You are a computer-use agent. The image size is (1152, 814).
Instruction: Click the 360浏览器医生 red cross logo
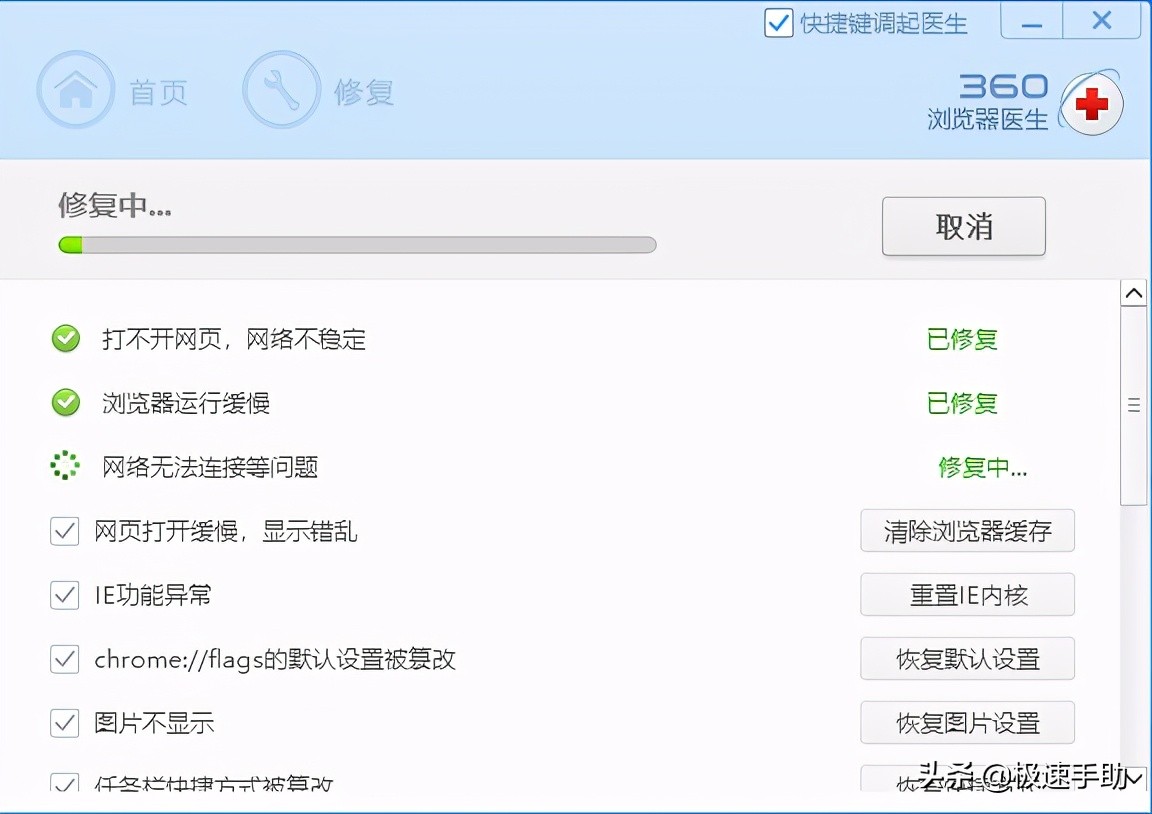[1093, 103]
